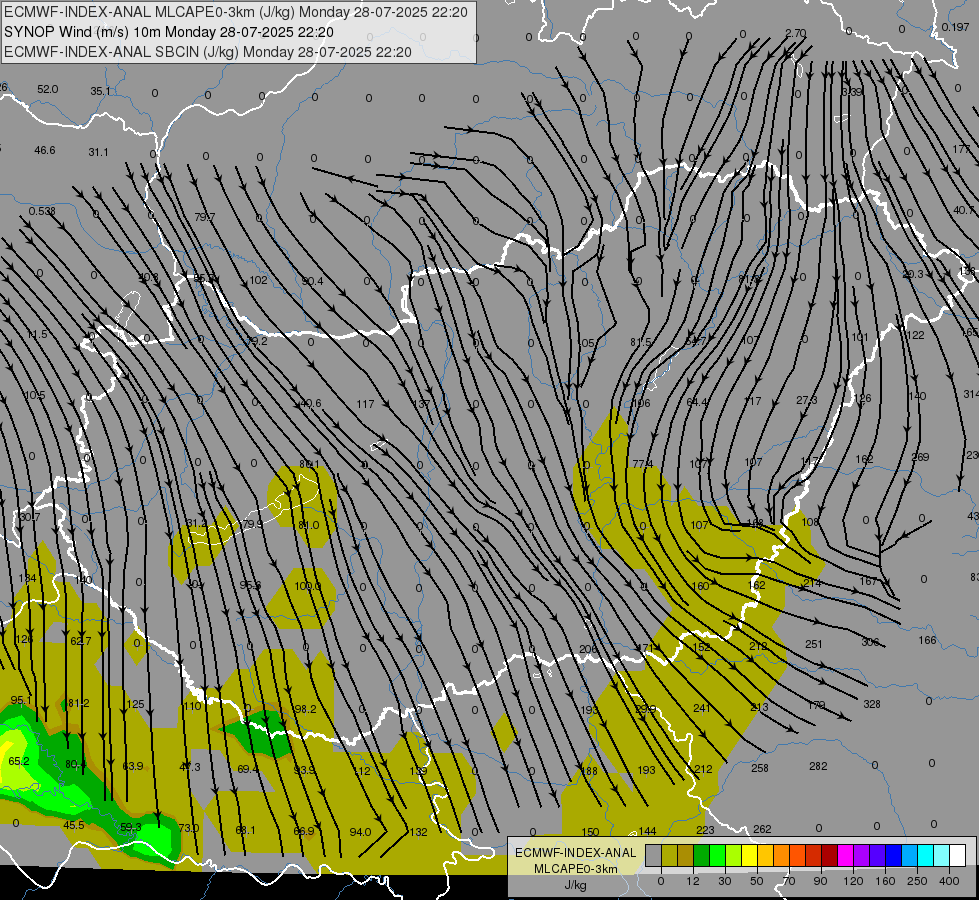Screen dimensions: 979x900
Task: Click the map value '251'
Action: [814, 644]
